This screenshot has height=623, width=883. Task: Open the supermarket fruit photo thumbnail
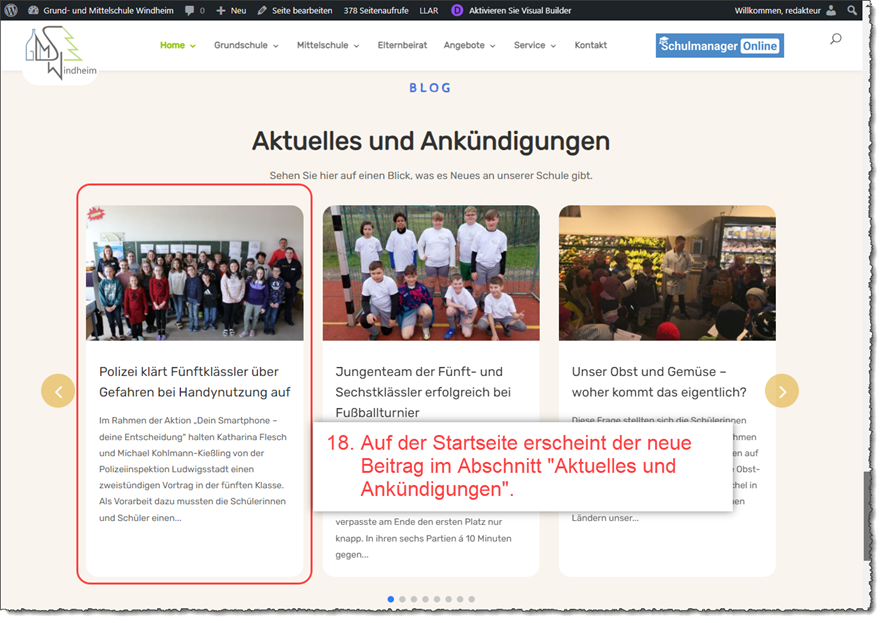click(x=667, y=273)
